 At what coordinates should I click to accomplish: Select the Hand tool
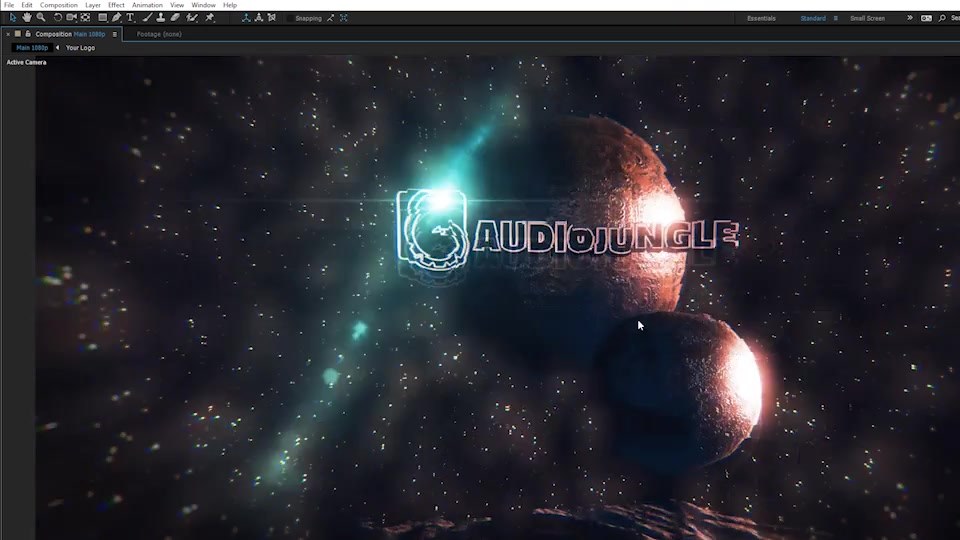26,18
